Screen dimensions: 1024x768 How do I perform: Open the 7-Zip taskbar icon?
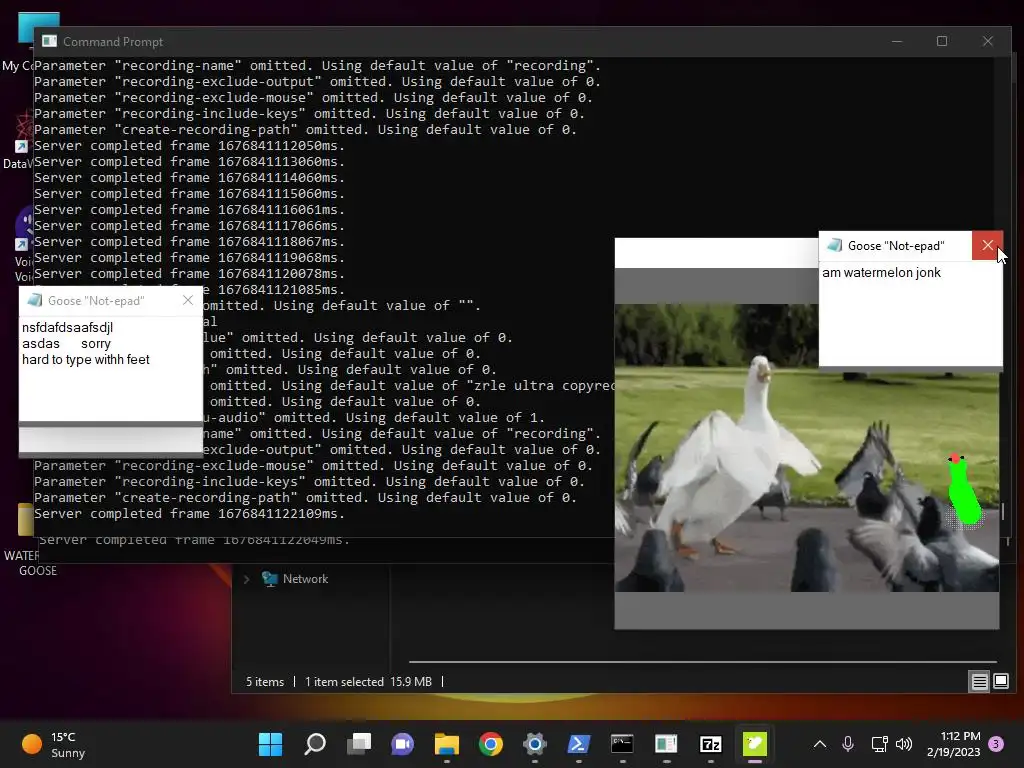711,744
